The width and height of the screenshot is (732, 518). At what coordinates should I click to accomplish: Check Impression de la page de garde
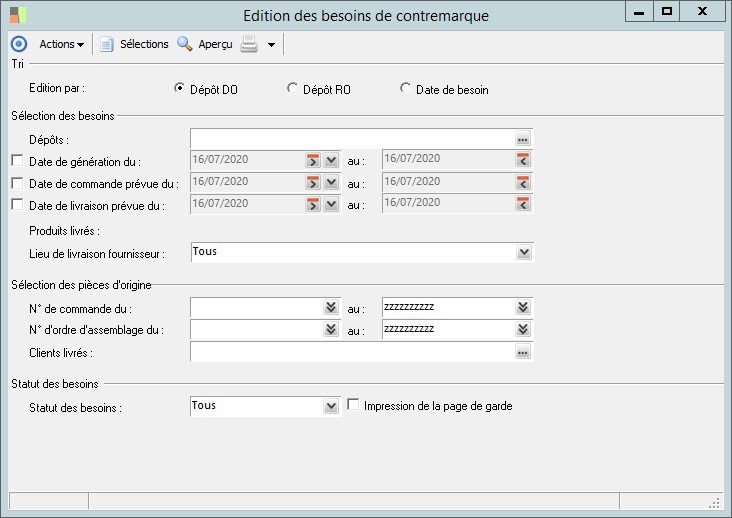(x=353, y=405)
